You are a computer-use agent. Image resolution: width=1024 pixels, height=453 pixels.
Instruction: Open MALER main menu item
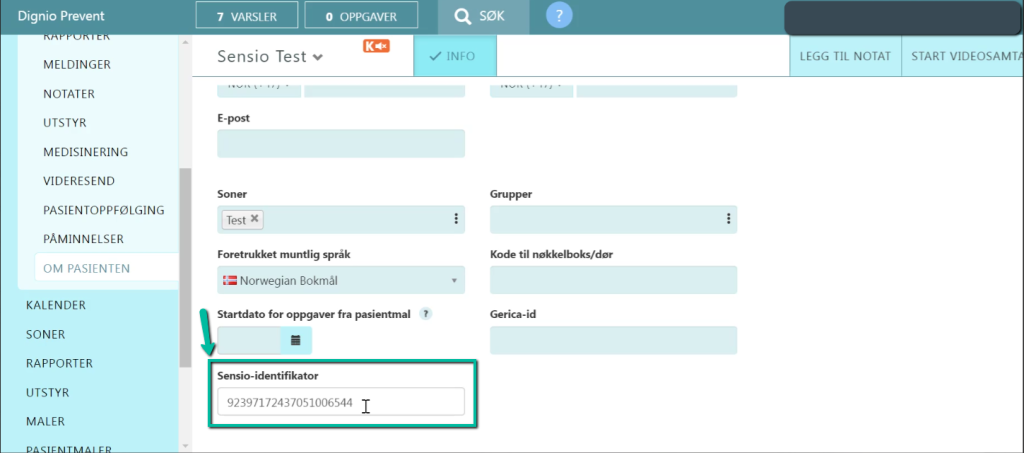point(45,422)
